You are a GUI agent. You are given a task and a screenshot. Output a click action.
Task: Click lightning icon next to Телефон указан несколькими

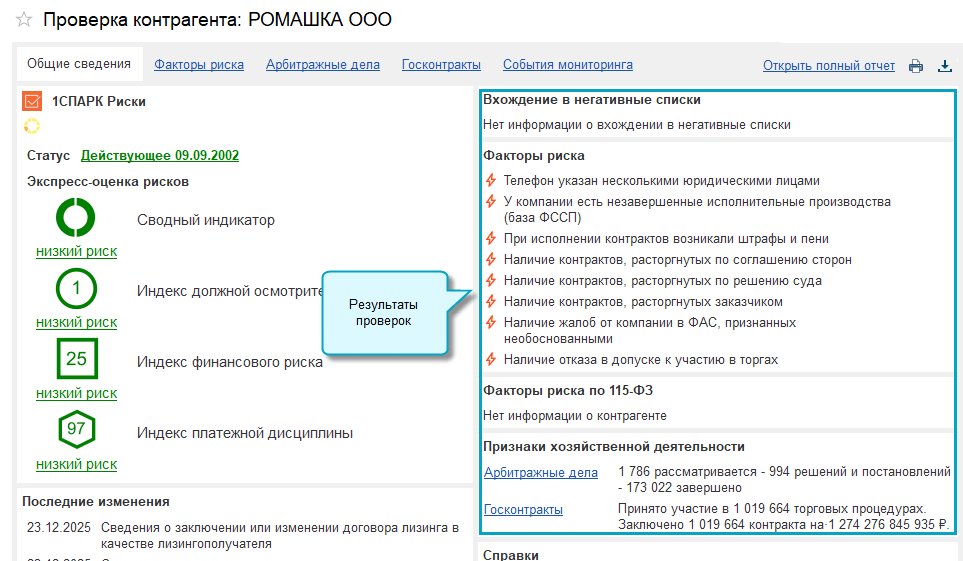pos(491,180)
